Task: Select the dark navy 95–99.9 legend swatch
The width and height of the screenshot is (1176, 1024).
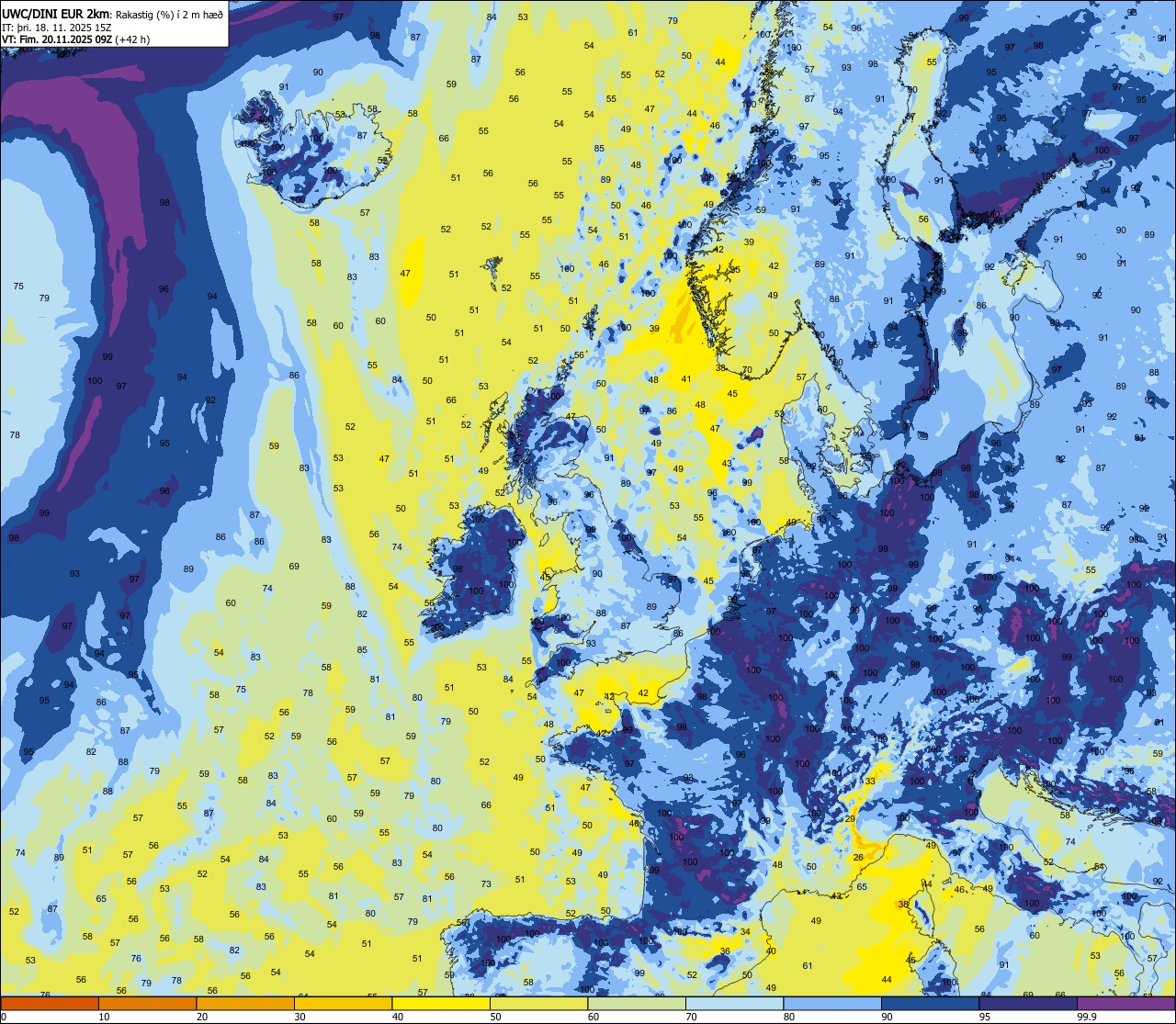Action: (x=1028, y=1003)
